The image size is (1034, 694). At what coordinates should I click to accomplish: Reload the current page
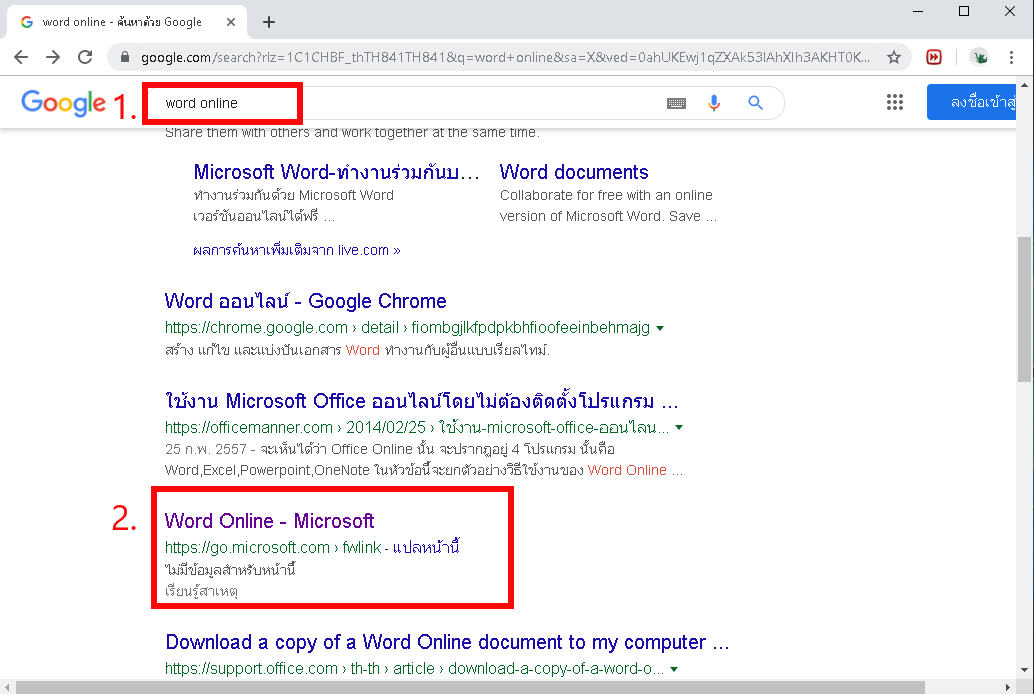(85, 57)
